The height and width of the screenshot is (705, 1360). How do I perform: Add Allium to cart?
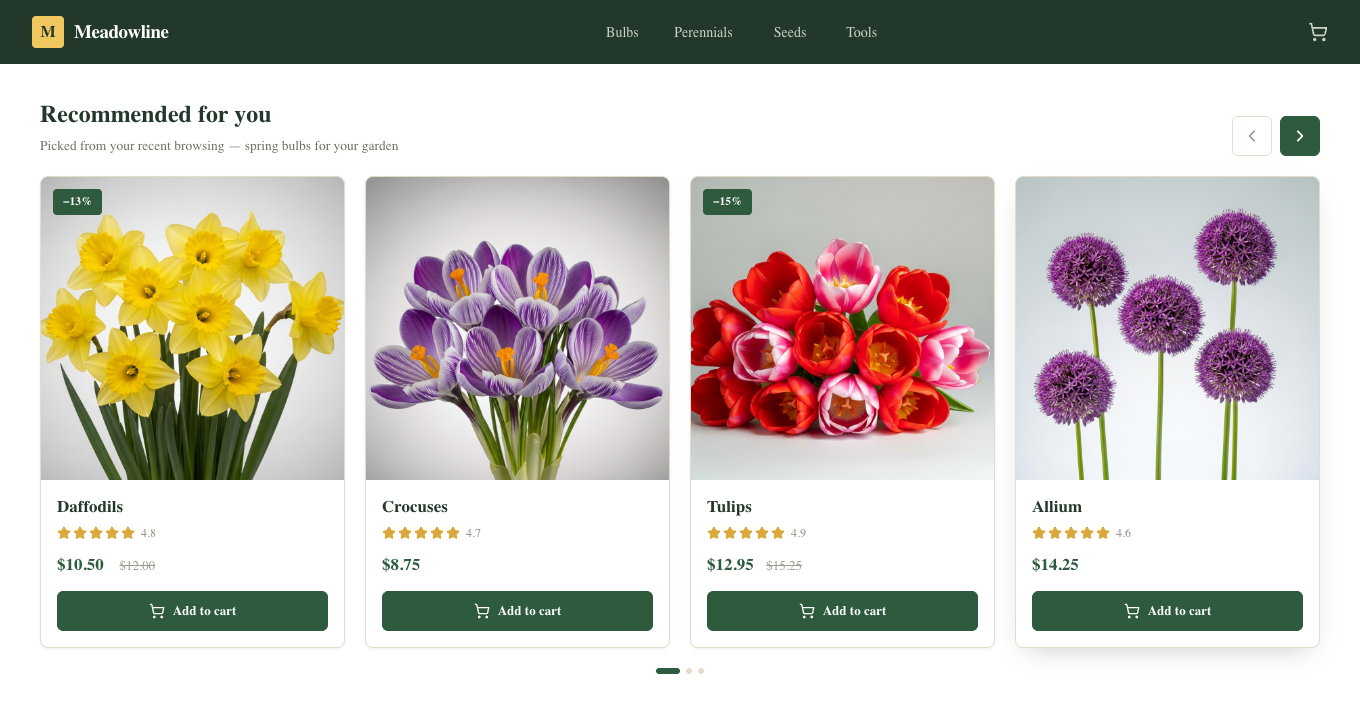tap(1167, 611)
